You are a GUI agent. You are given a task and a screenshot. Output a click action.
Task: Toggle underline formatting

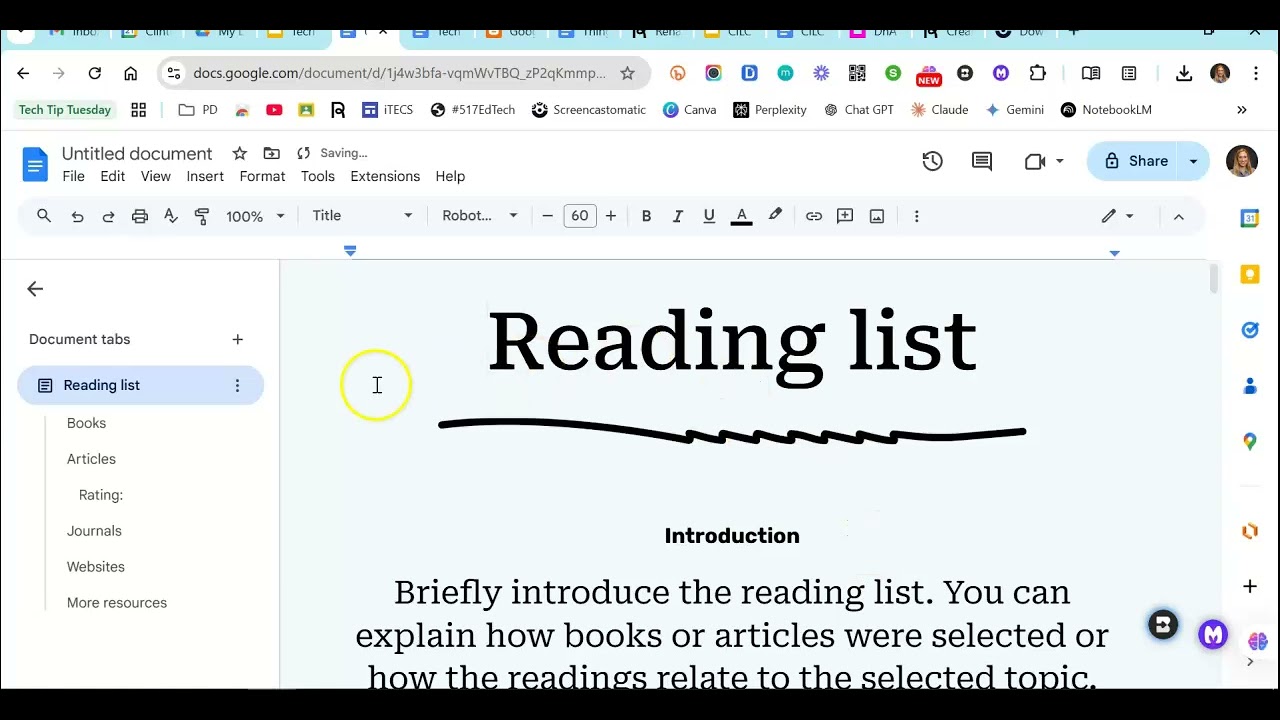(709, 216)
